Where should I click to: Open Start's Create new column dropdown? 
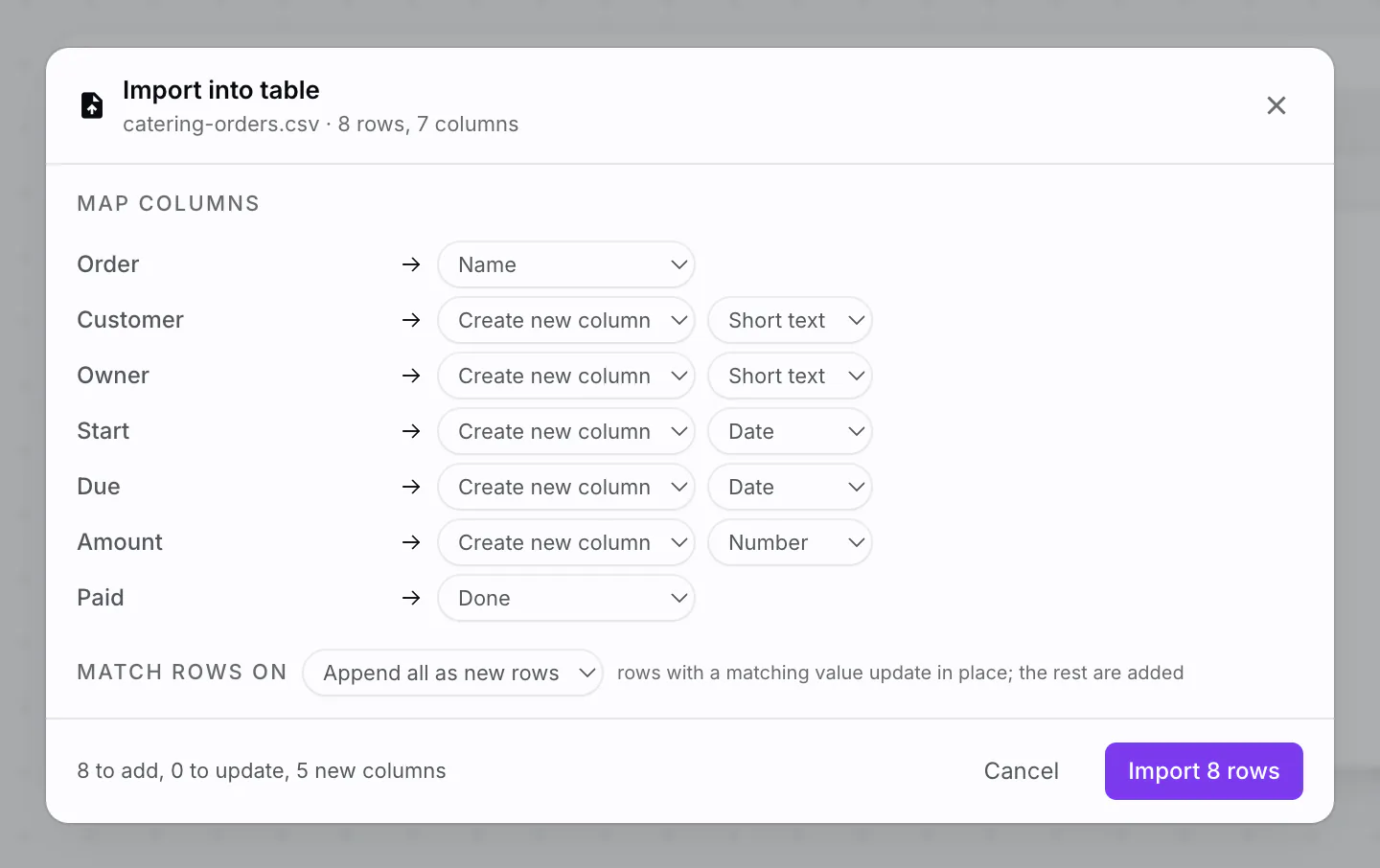566,431
